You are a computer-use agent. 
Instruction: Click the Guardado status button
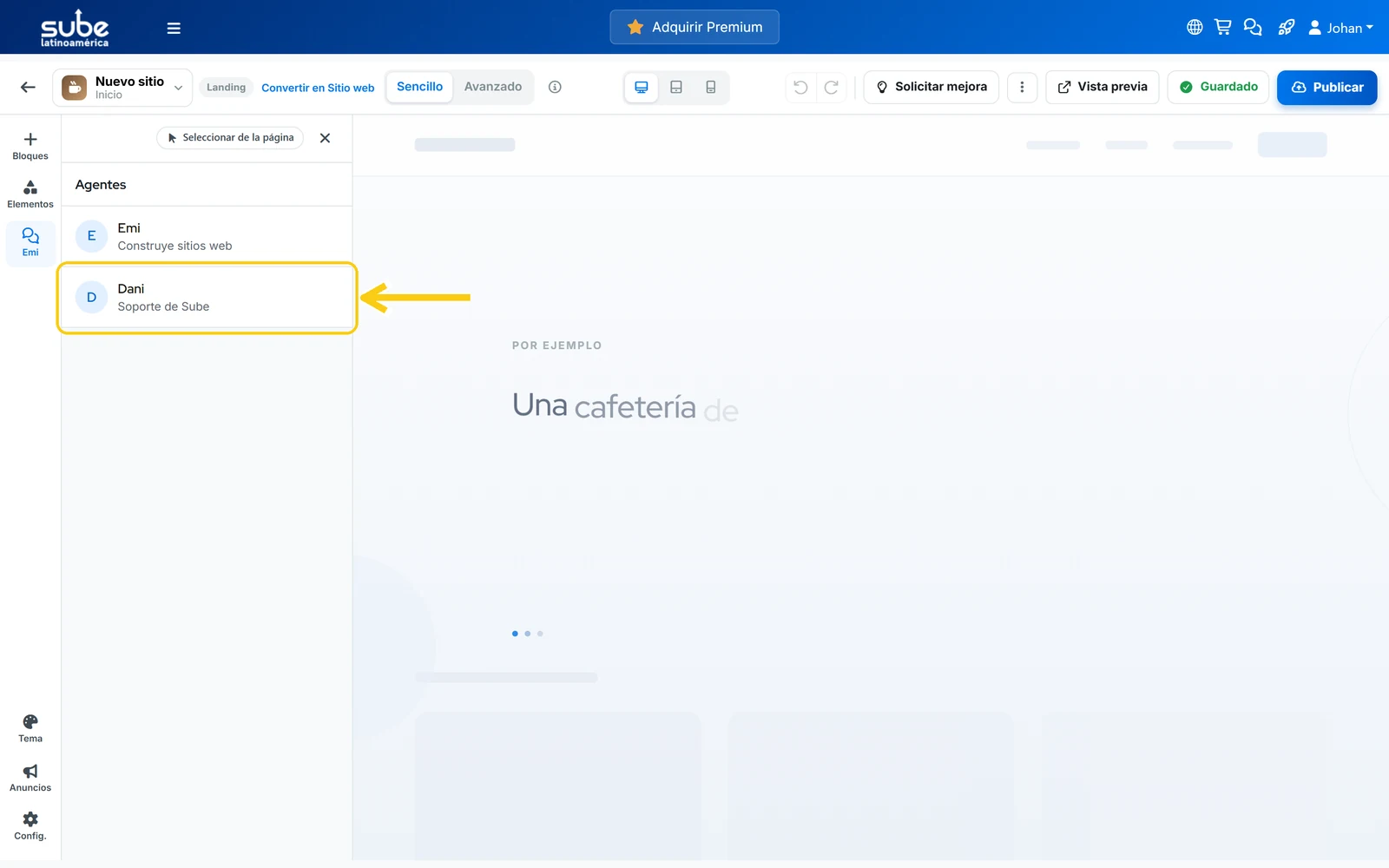(1219, 87)
